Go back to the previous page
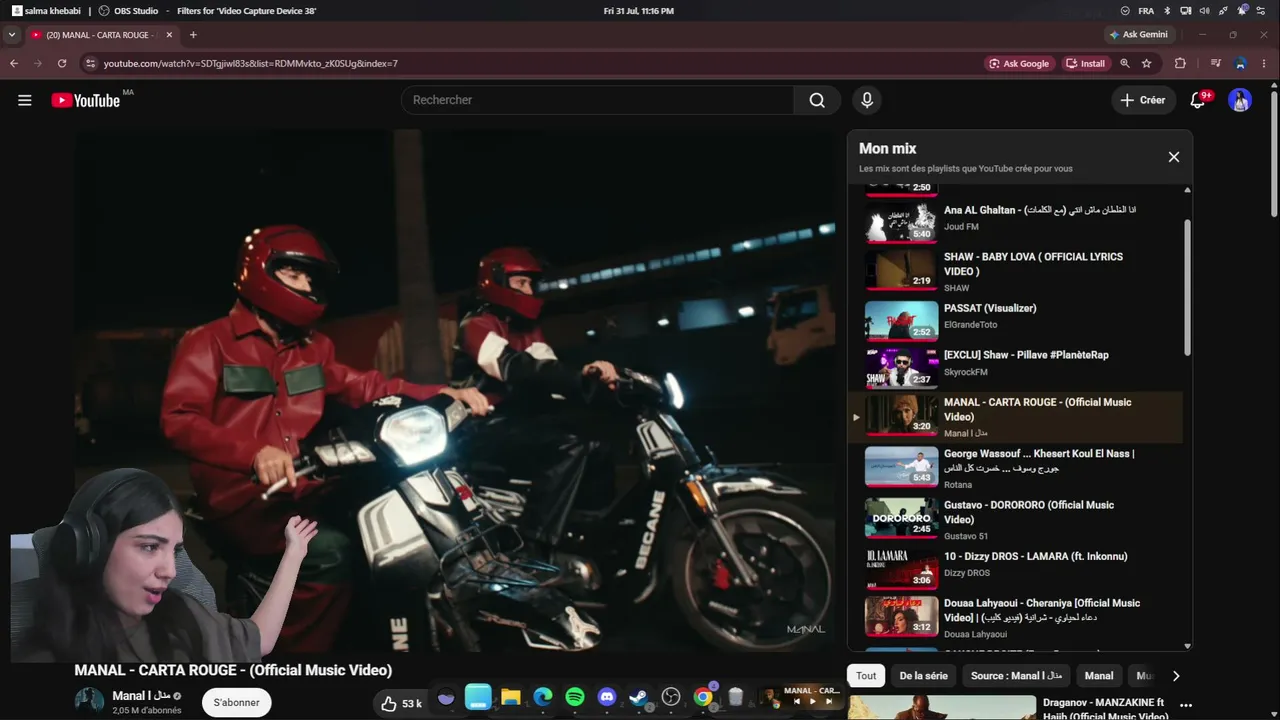This screenshot has width=1280, height=720. click(14, 63)
